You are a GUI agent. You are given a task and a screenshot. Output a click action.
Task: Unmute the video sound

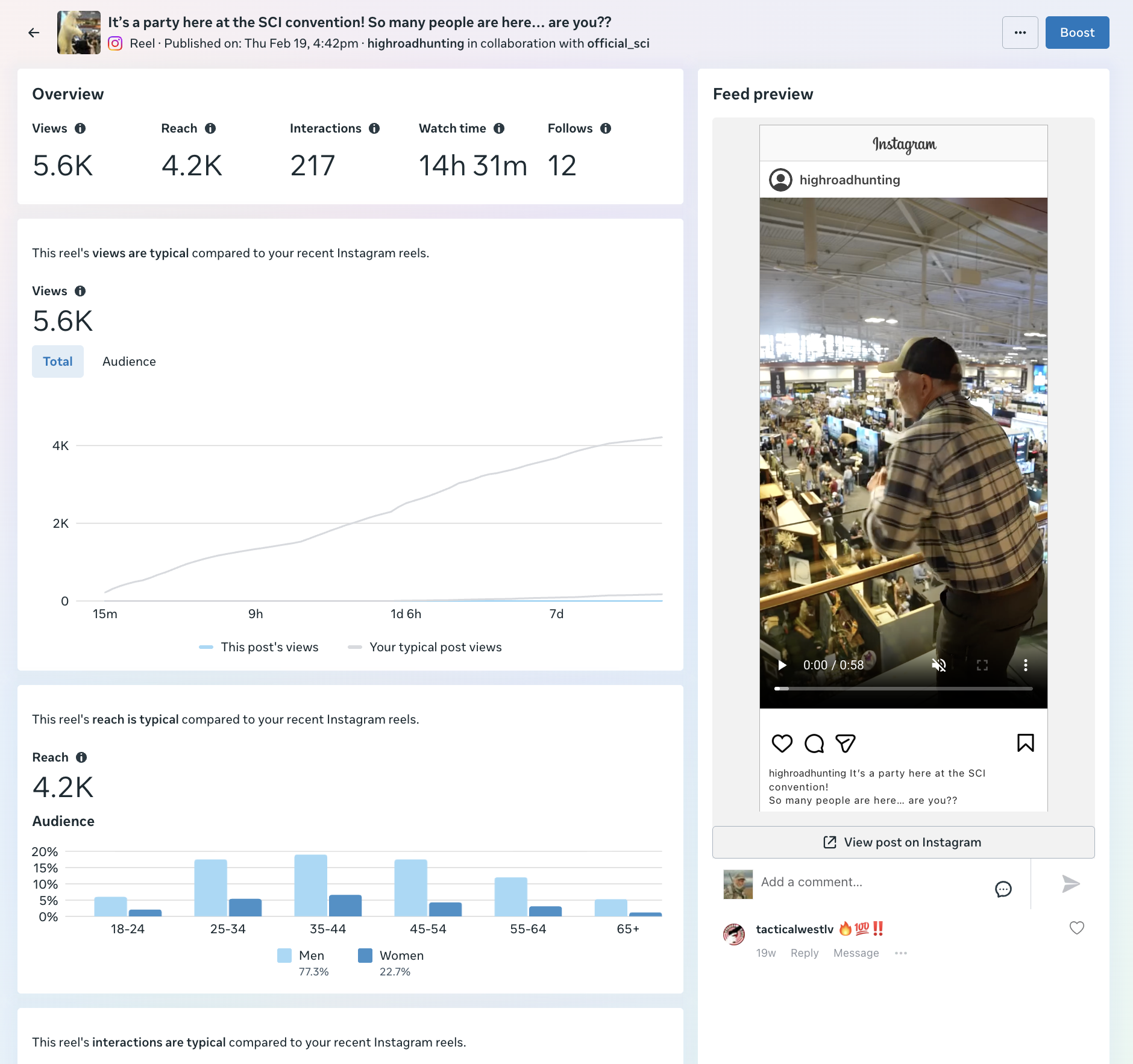(x=939, y=665)
